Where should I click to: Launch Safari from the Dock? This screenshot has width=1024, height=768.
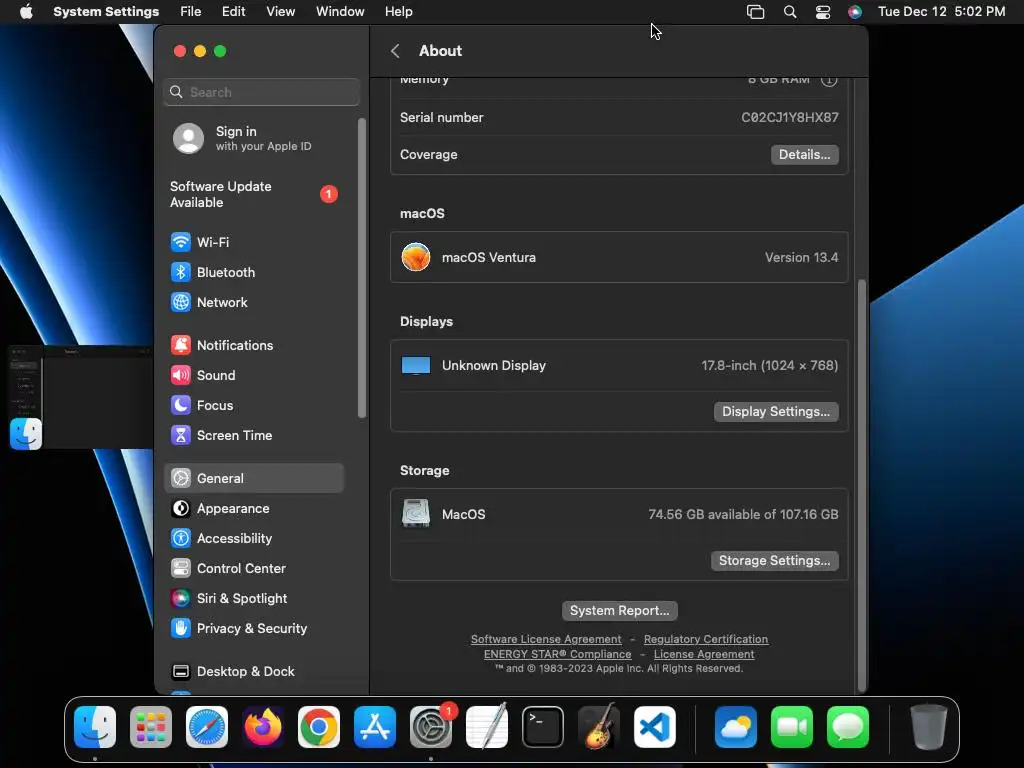coord(207,727)
